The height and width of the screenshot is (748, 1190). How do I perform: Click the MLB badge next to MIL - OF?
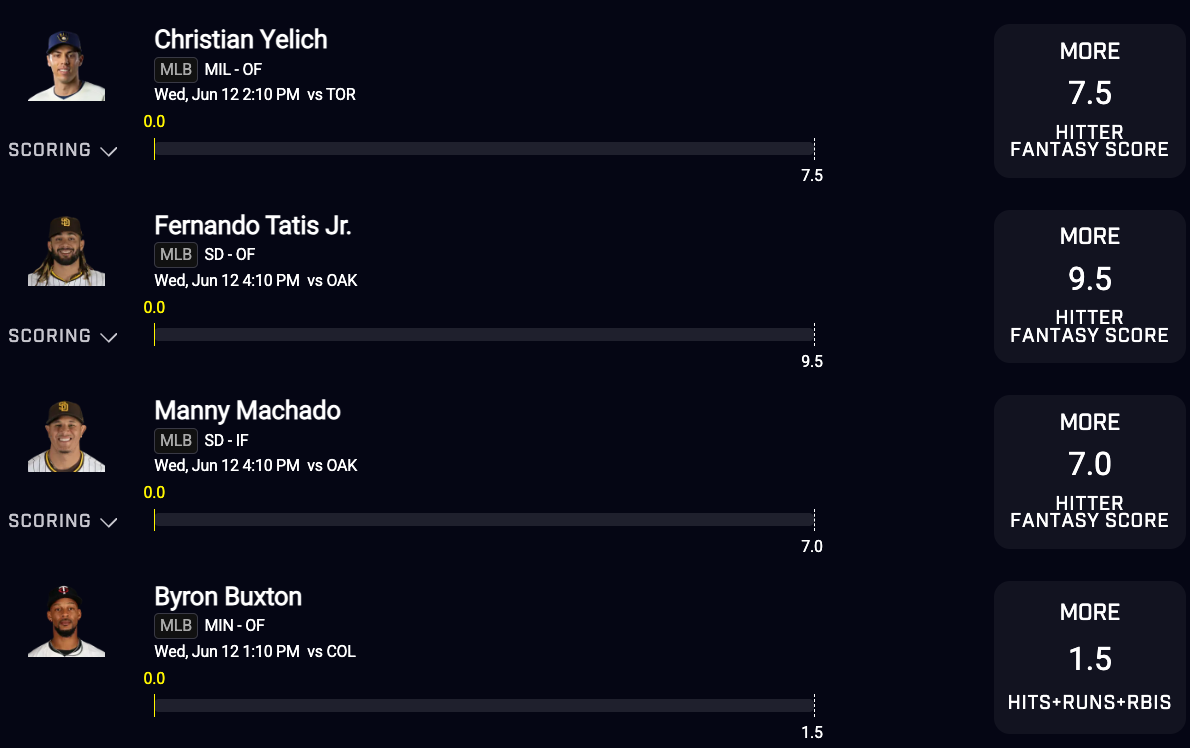[176, 70]
